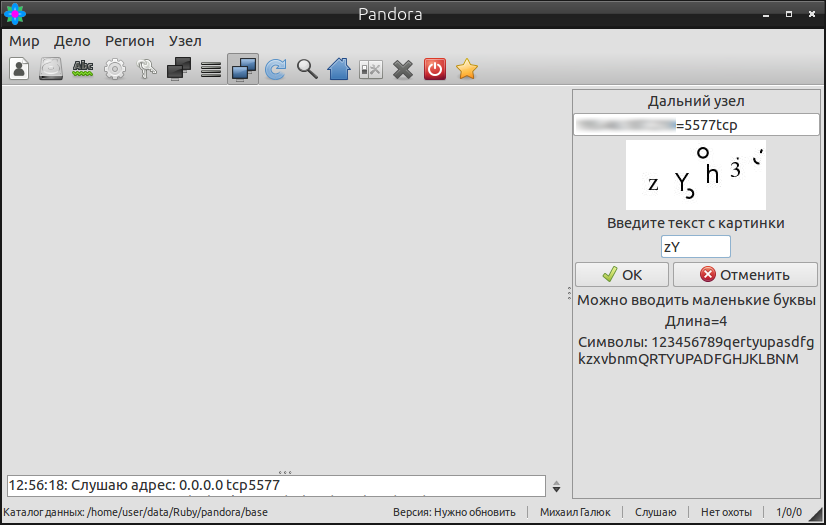Click the gray X close-tab icon

click(x=403, y=69)
